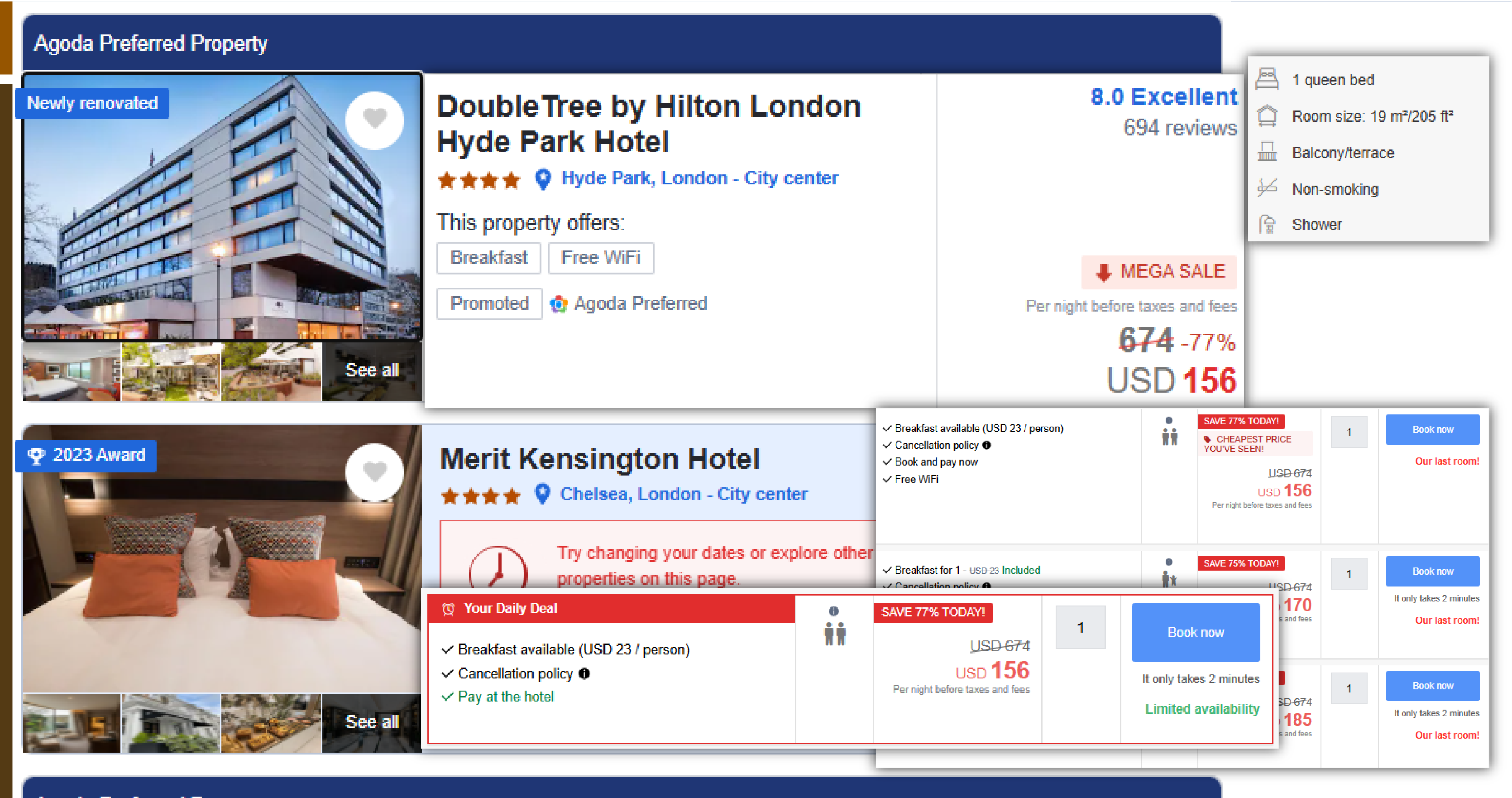
Task: Click location pin beside Hyde Park, London
Action: (544, 179)
